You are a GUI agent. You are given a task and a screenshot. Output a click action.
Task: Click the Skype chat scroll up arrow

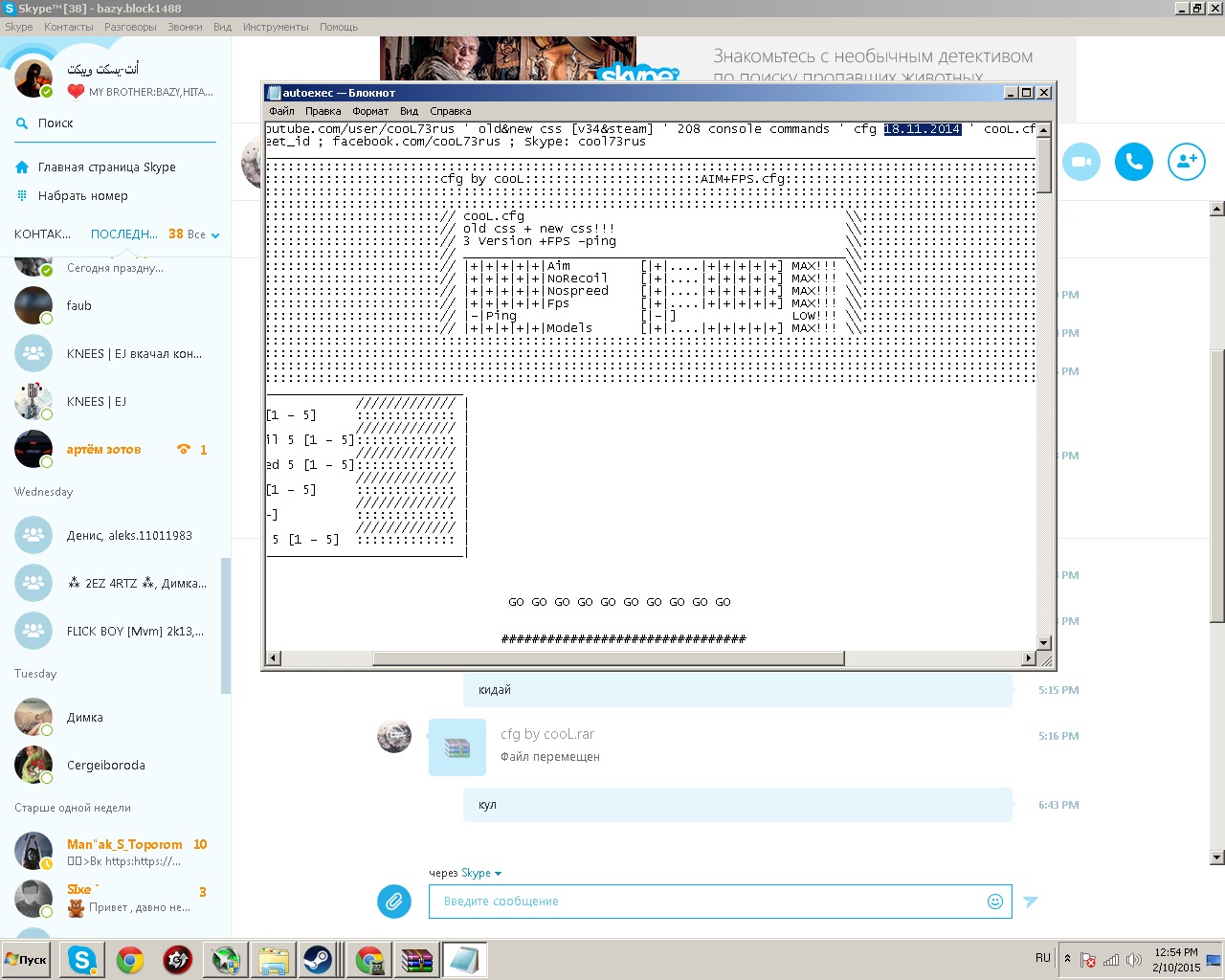click(1217, 208)
